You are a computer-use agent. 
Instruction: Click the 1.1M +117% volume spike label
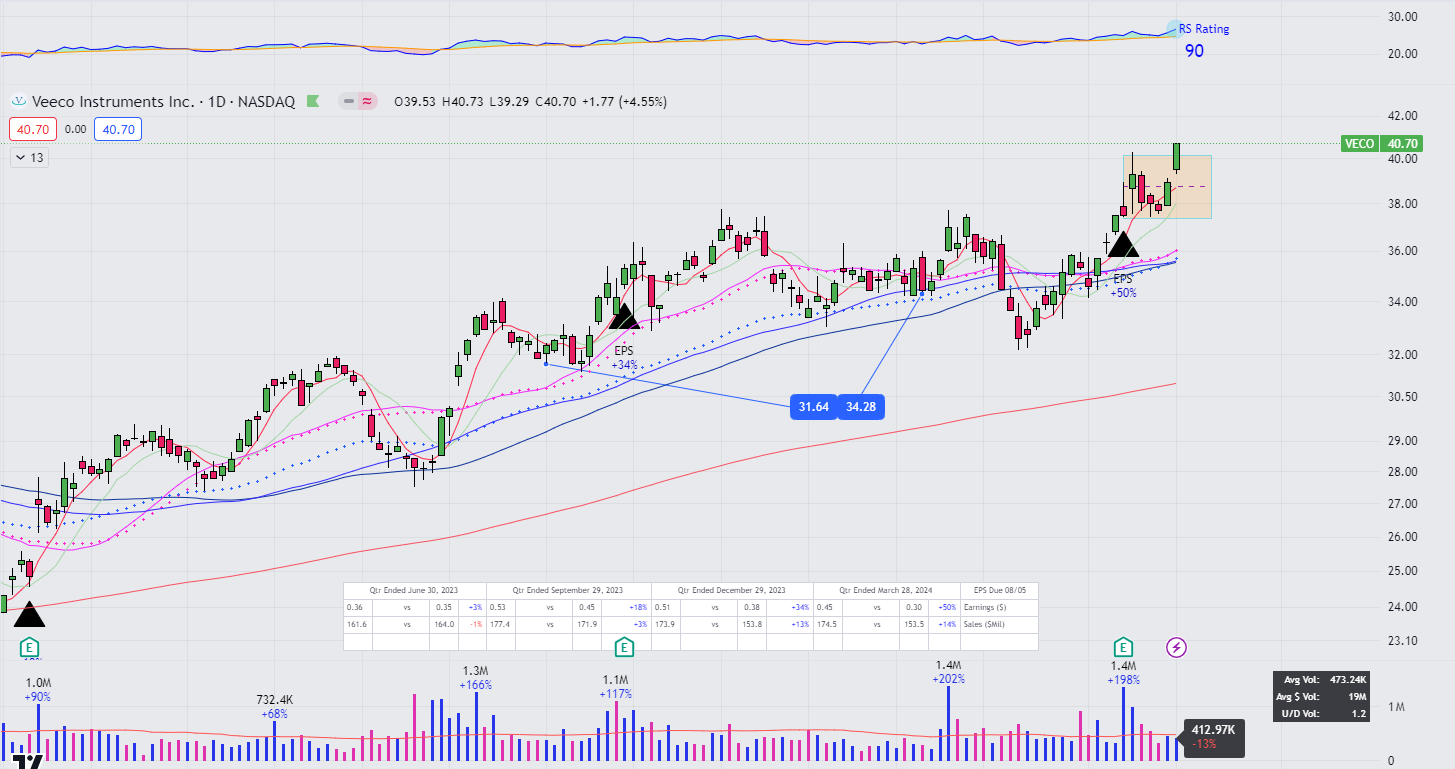point(616,687)
